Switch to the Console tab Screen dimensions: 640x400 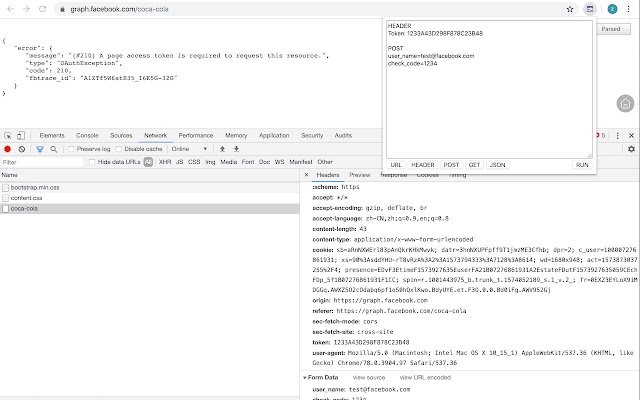pyautogui.click(x=87, y=136)
